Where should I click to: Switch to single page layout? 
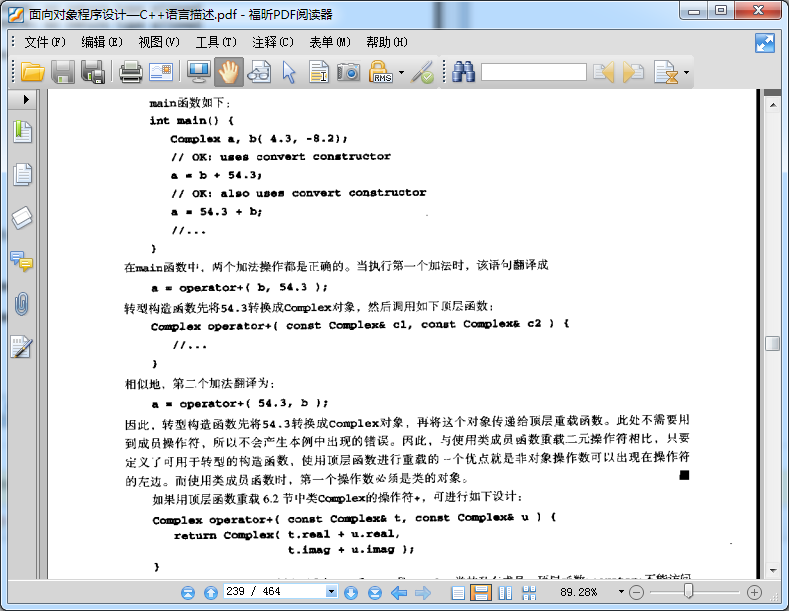pyautogui.click(x=458, y=593)
